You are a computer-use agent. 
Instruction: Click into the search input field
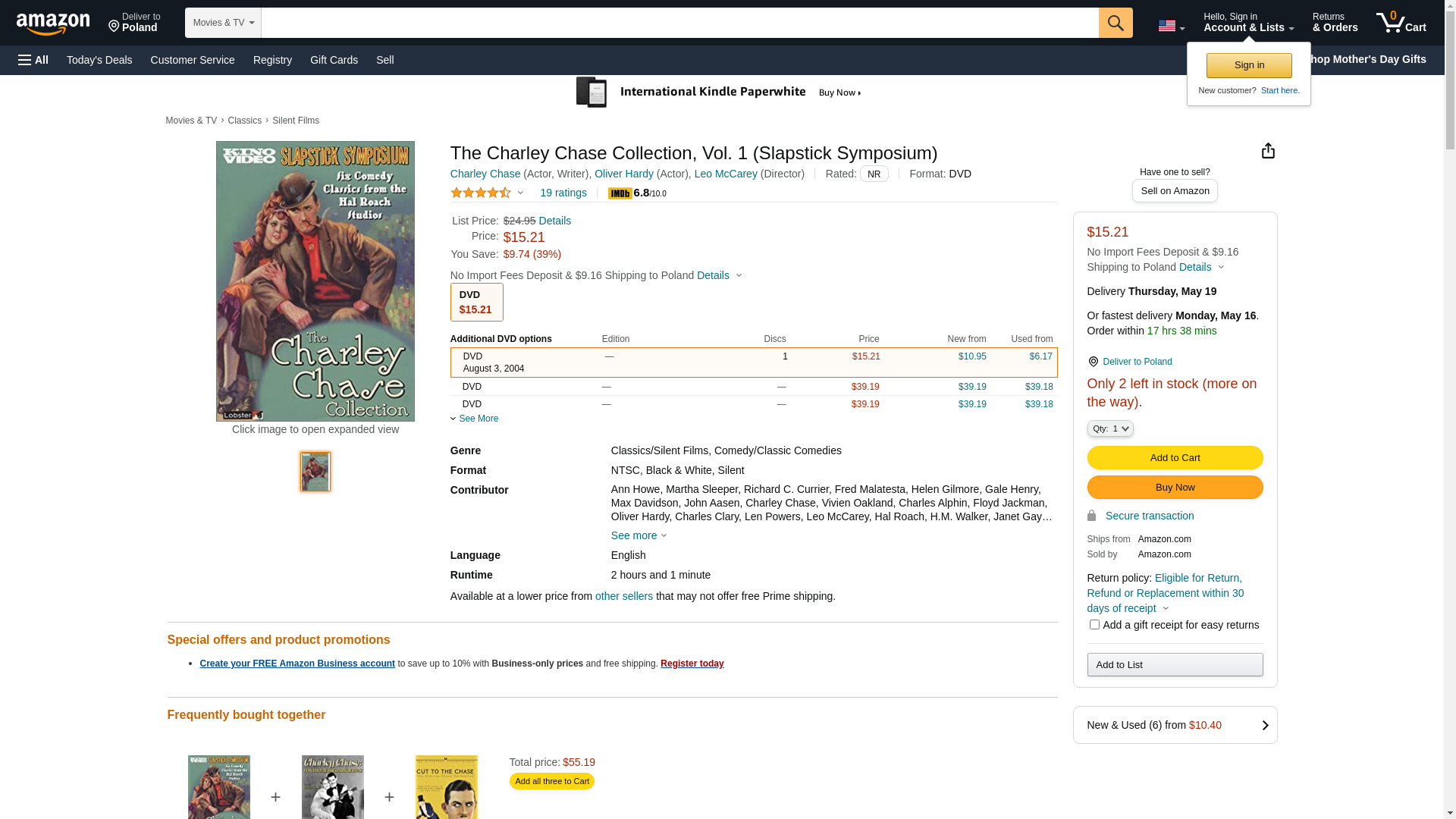[679, 23]
